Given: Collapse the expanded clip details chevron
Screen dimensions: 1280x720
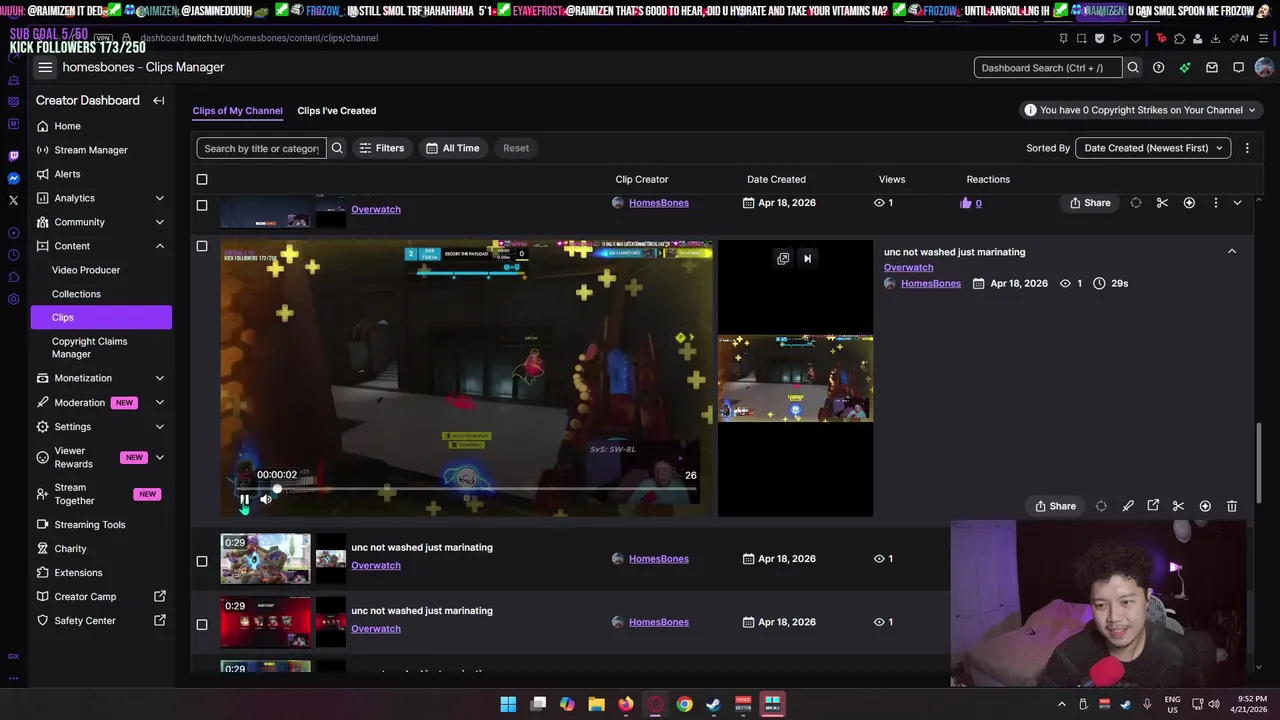Looking at the screenshot, I should pos(1232,251).
